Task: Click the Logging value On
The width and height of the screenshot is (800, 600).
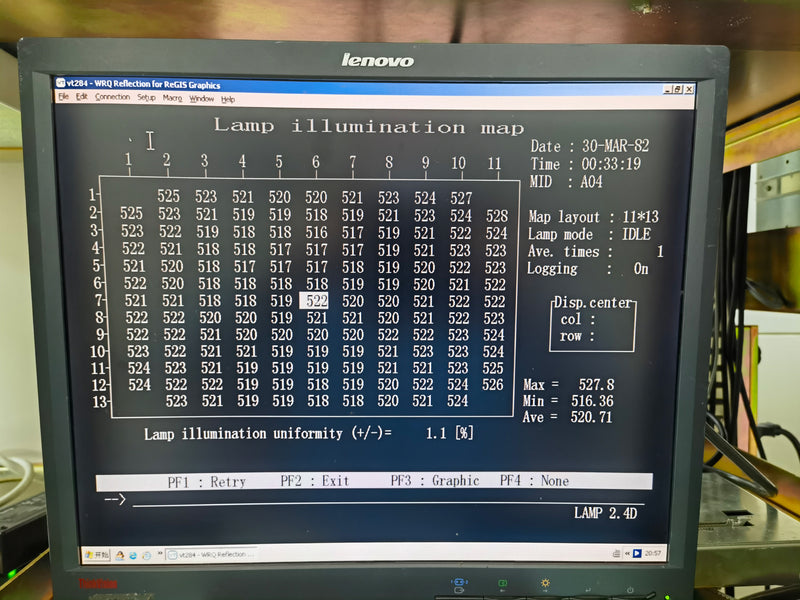Action: [x=641, y=269]
